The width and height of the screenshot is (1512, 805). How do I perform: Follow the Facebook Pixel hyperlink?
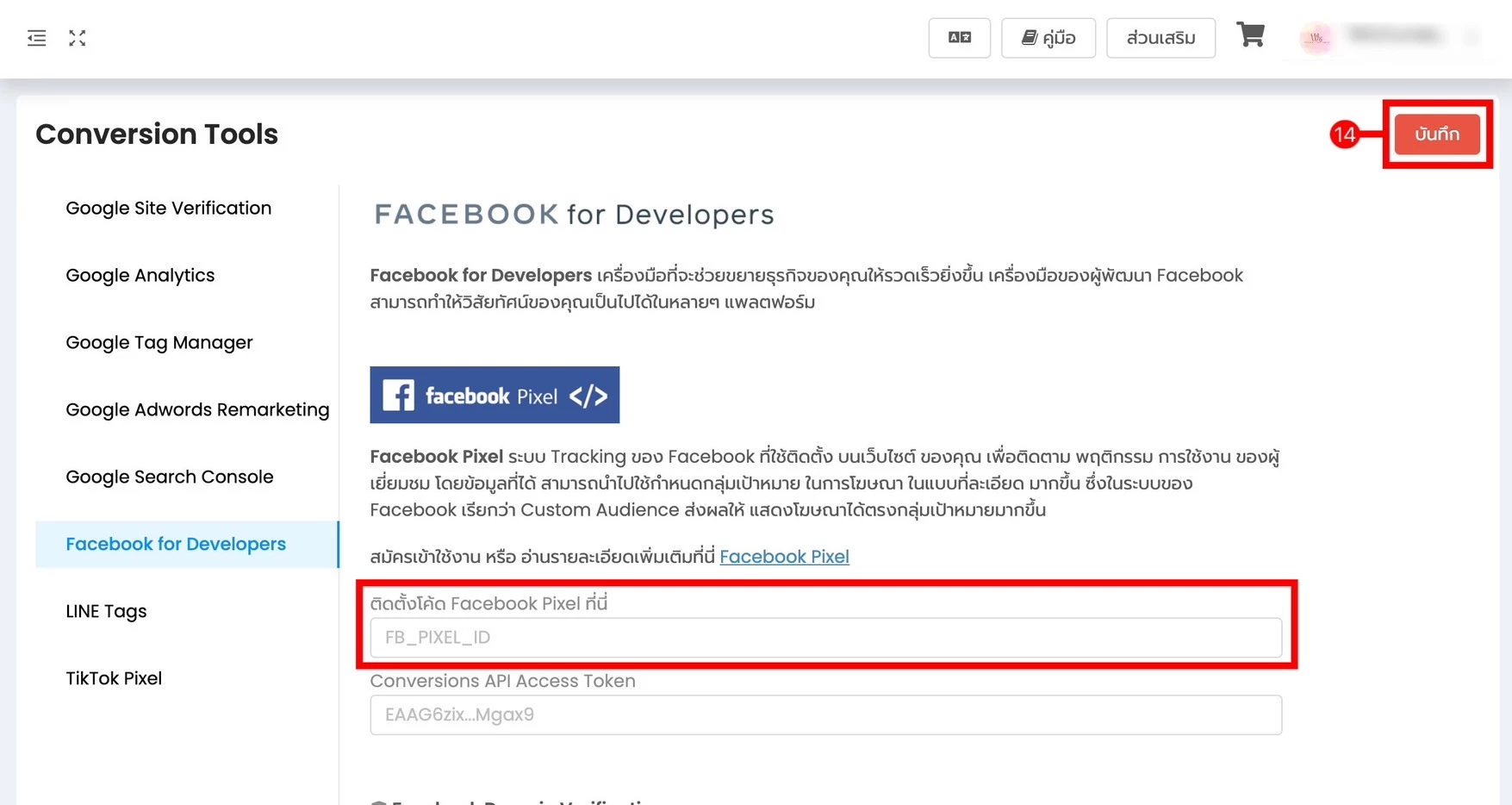[784, 557]
